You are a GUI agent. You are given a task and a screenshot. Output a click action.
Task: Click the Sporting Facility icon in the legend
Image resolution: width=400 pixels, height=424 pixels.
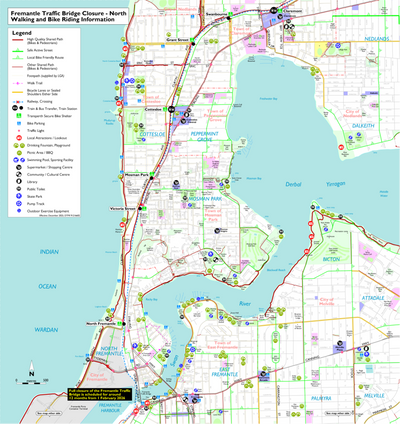[x=22, y=160]
